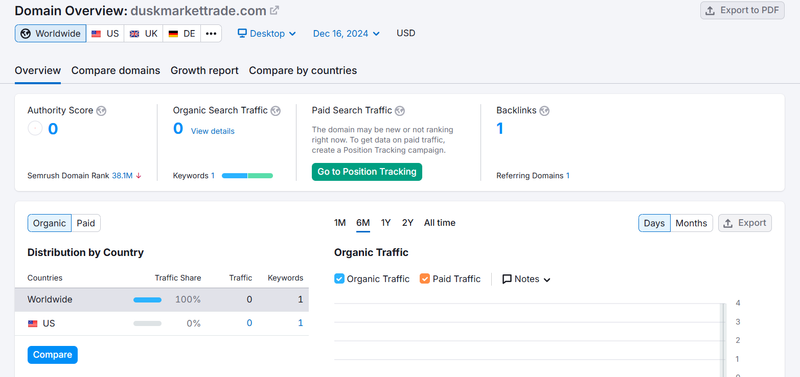
Task: Click the blue Compare button
Action: (53, 355)
